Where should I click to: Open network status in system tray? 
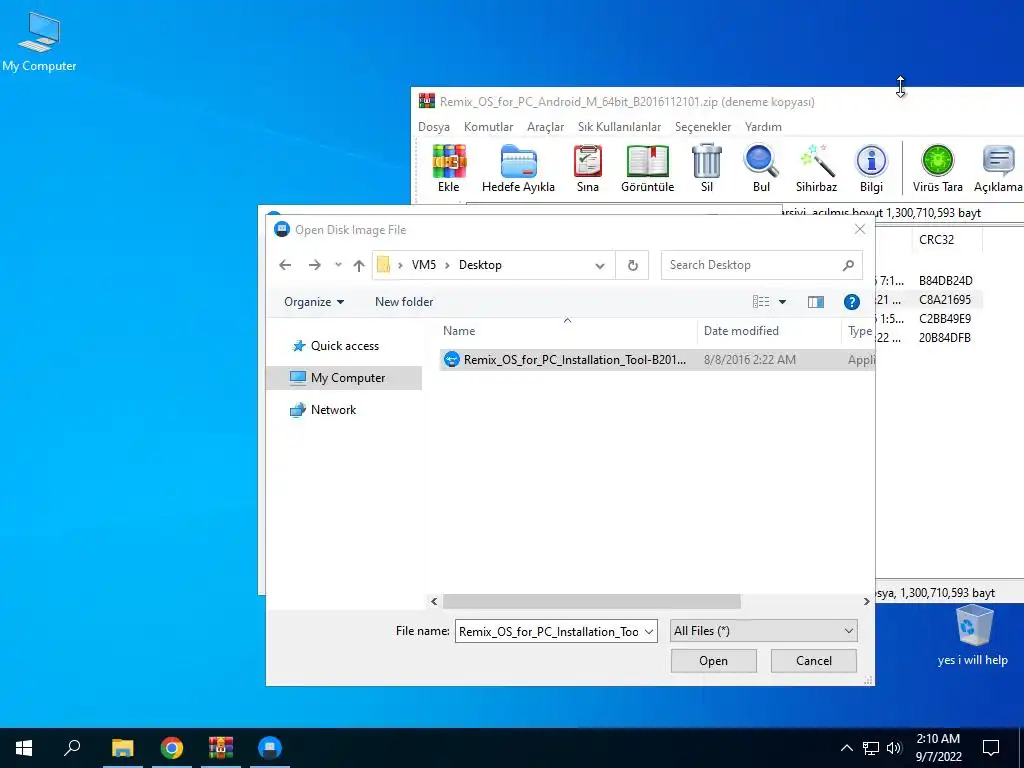coord(871,748)
